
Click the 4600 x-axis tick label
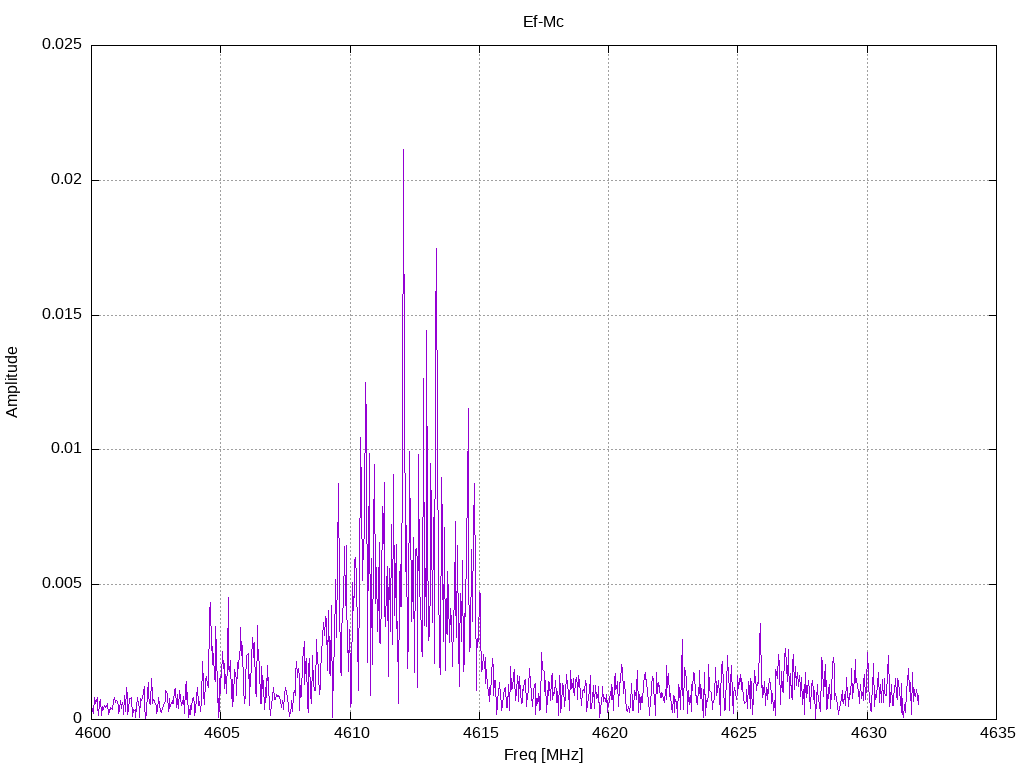[91, 733]
